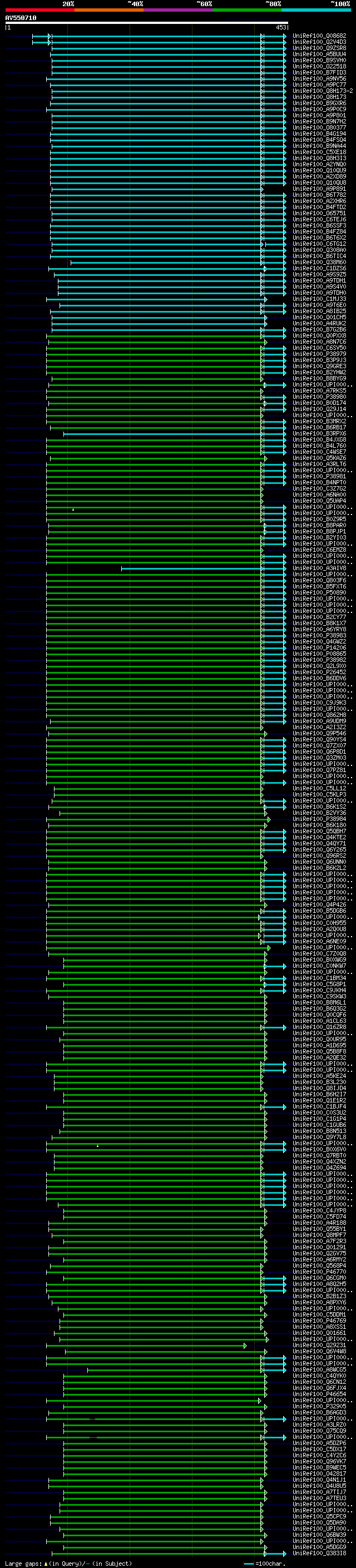
Task: Click alignment bar for UniRef100_P38984
Action: tap(158, 819)
